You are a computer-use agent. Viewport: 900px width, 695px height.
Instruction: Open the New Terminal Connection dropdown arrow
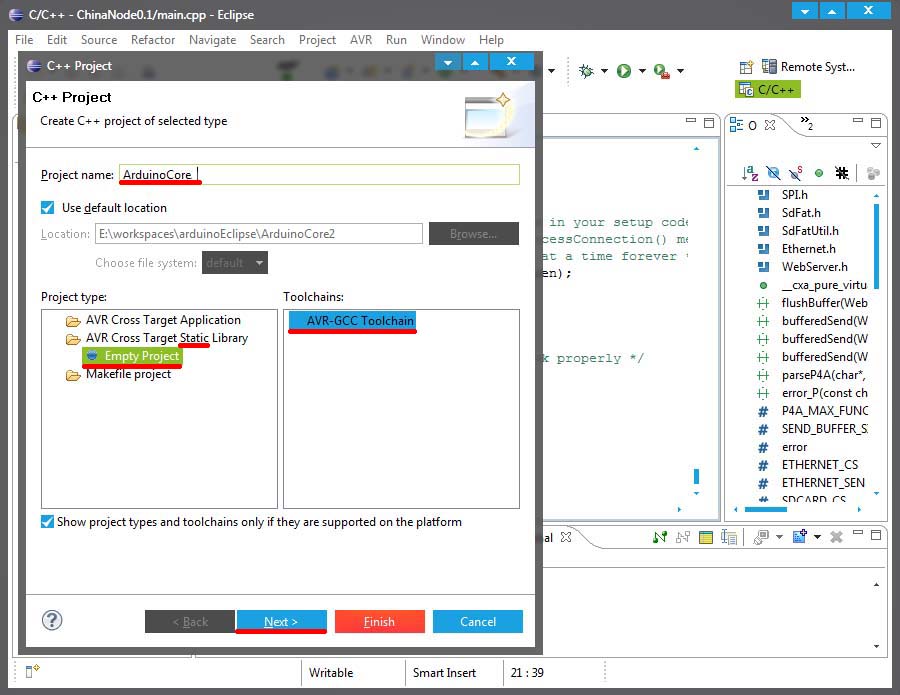(x=817, y=537)
